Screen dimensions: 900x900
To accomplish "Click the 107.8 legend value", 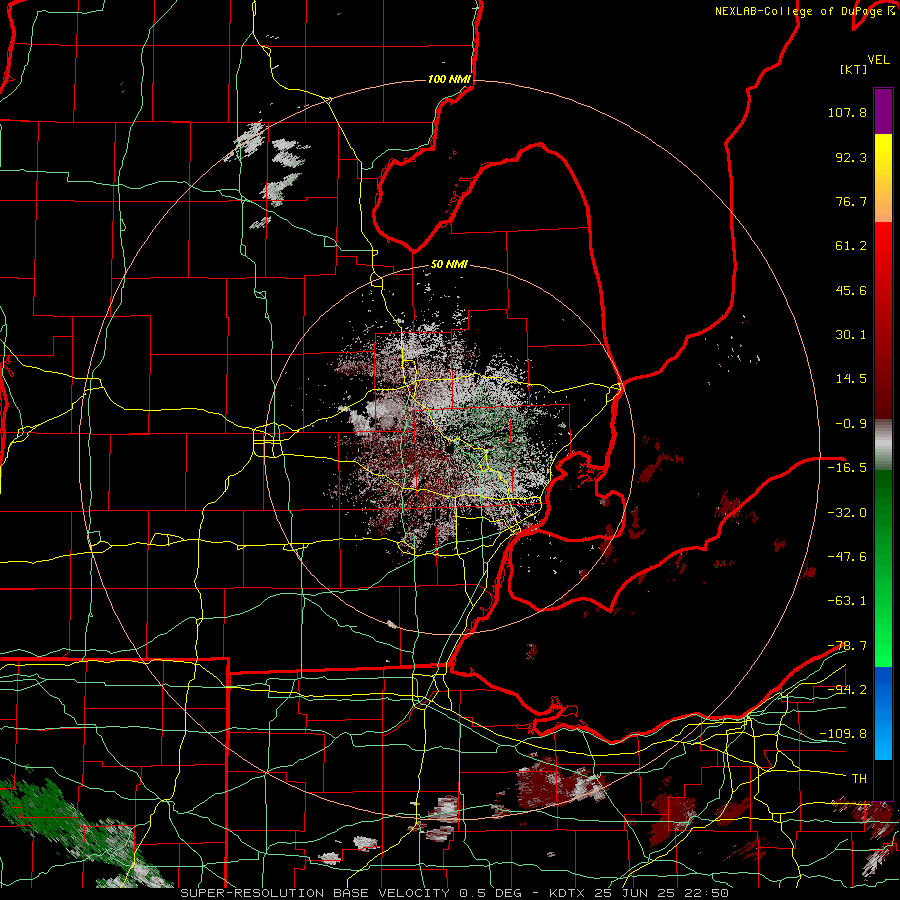I will pos(847,112).
